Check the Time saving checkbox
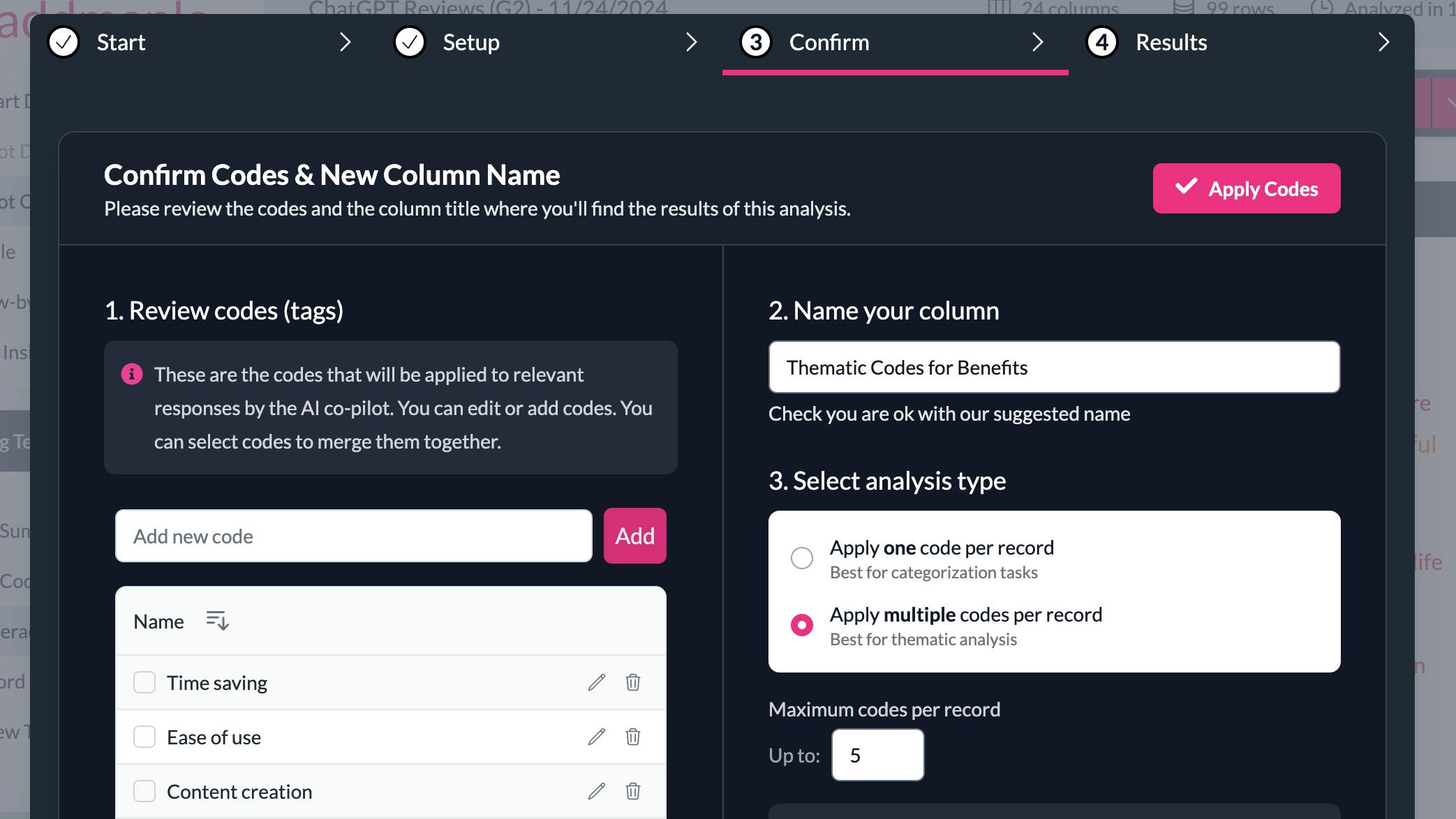This screenshot has width=1456, height=819. click(x=144, y=682)
